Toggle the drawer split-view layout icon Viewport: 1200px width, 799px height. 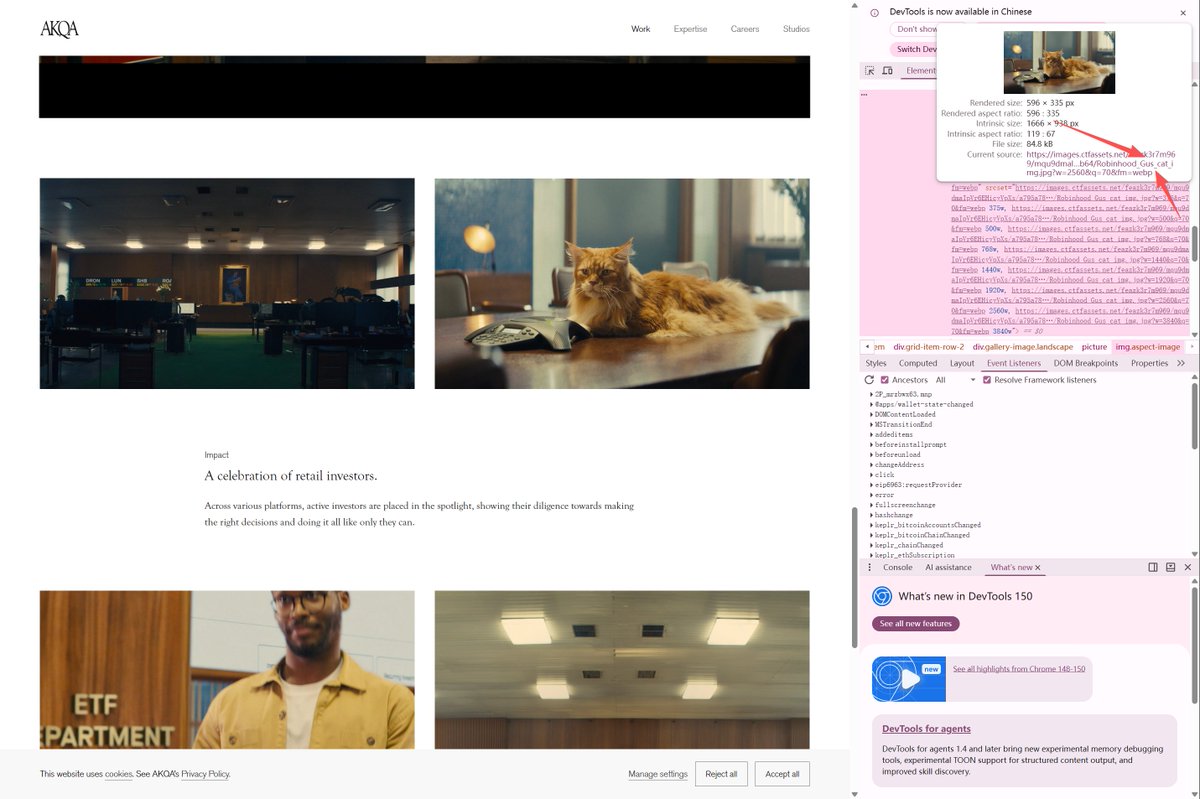[1153, 567]
